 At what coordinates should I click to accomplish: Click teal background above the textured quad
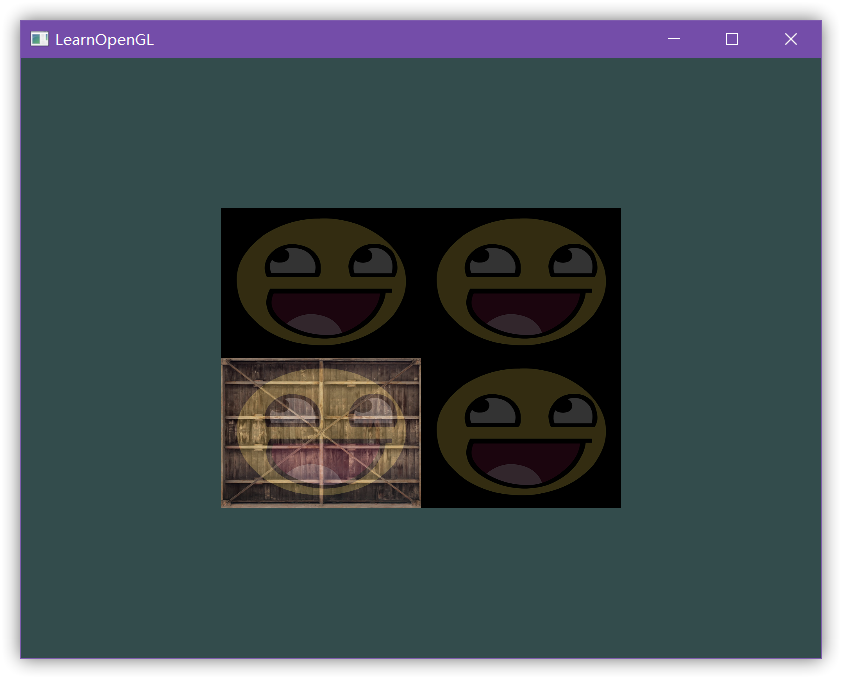421,130
